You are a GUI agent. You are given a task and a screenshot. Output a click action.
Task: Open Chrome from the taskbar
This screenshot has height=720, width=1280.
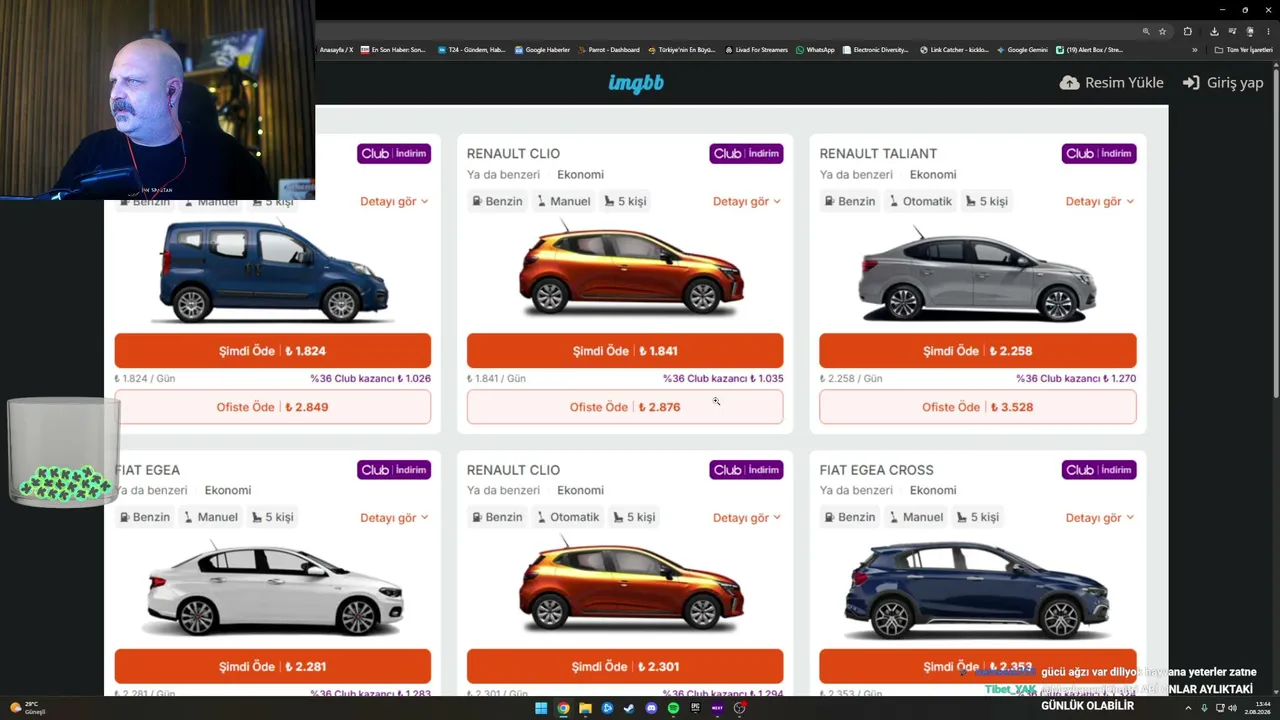[x=563, y=708]
